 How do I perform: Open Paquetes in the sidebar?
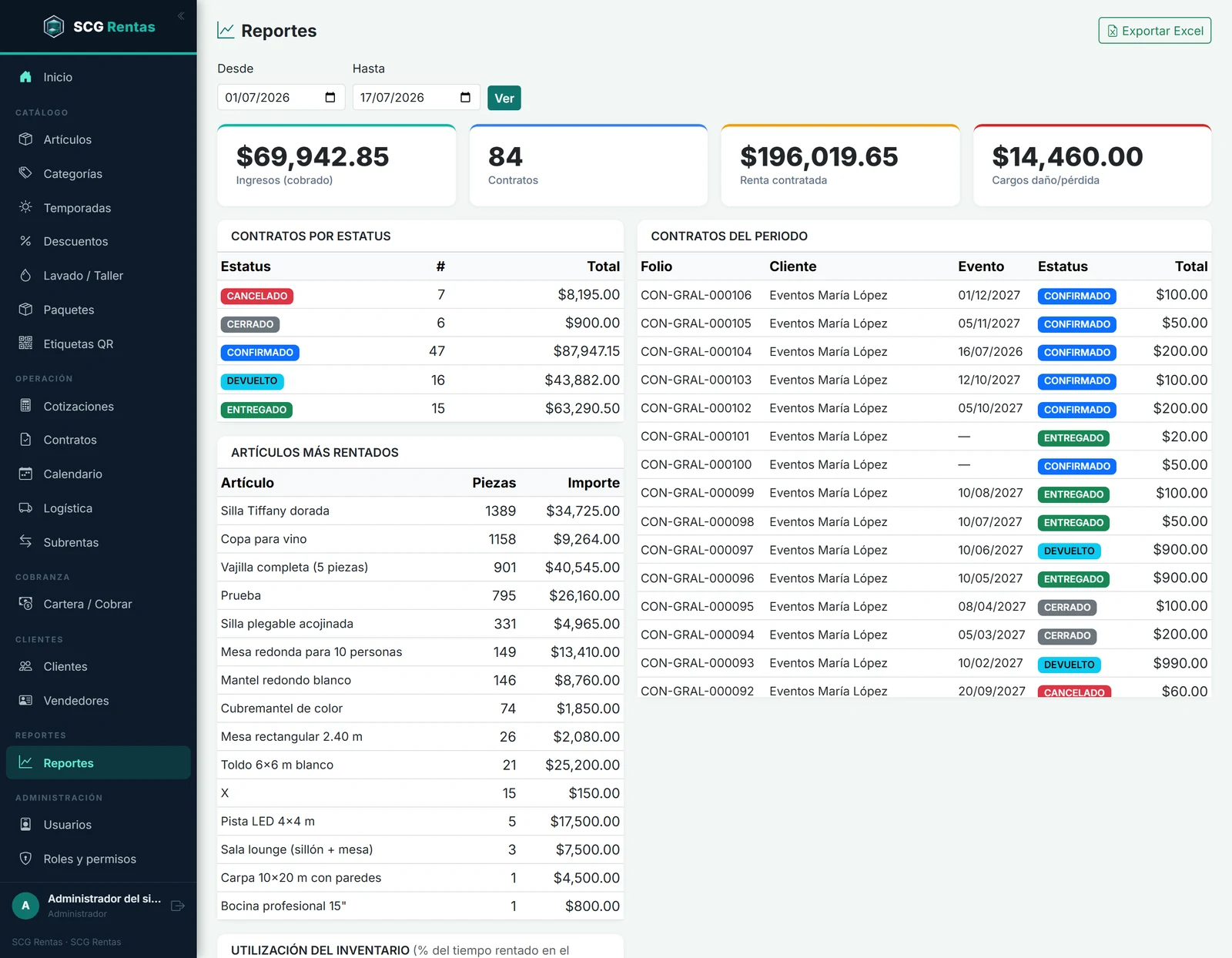99,310
